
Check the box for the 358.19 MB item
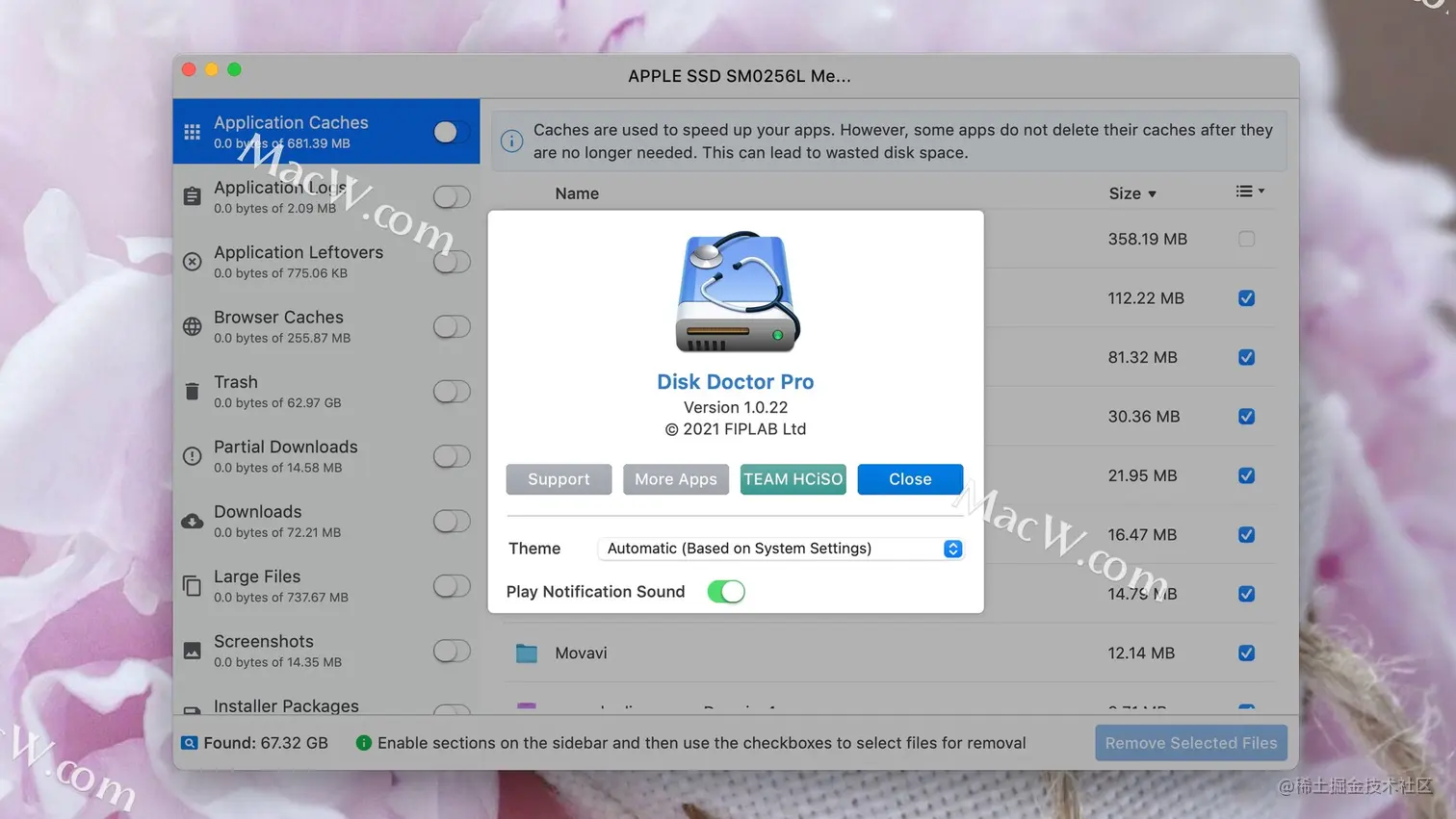coord(1246,239)
